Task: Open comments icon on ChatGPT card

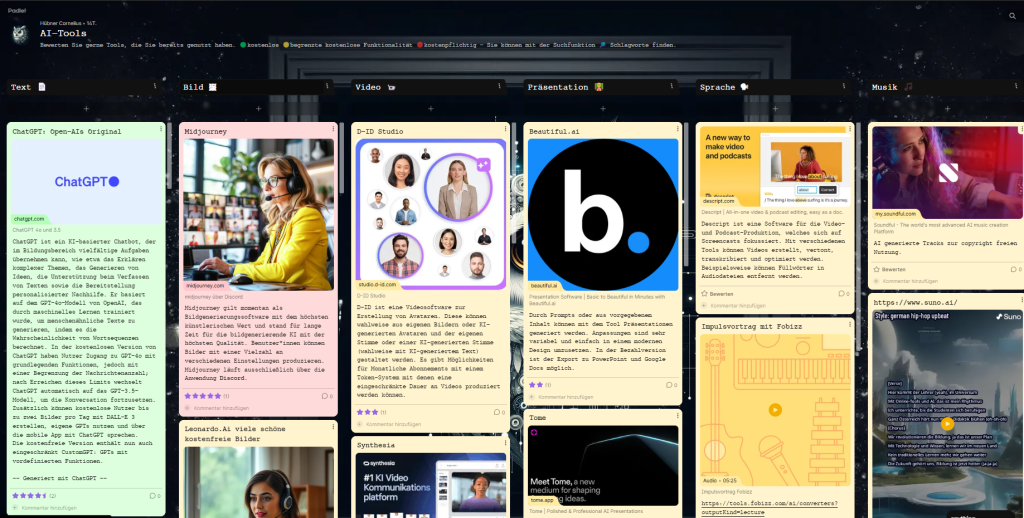Action: (154, 496)
